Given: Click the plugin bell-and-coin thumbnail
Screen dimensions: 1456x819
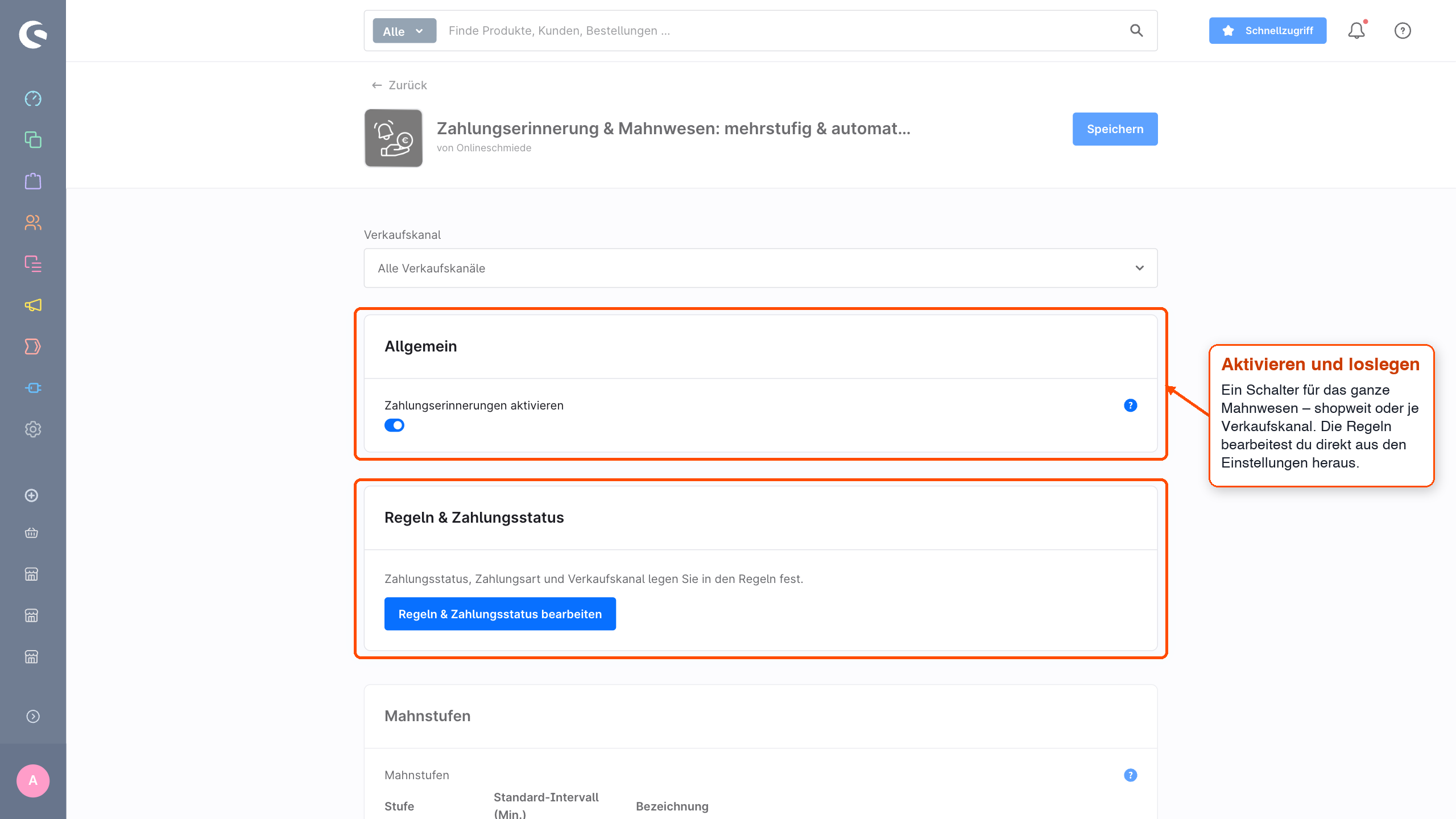Looking at the screenshot, I should click(x=394, y=138).
